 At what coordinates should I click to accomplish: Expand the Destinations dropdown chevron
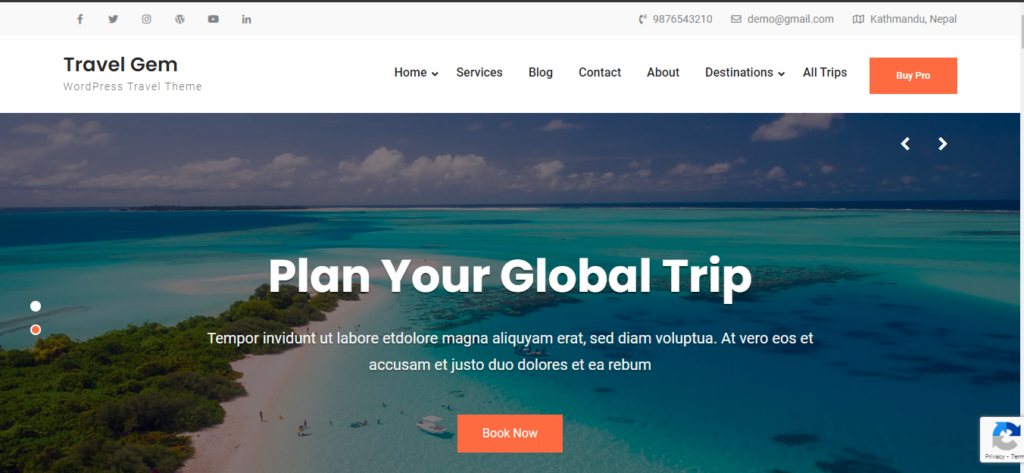coord(781,74)
